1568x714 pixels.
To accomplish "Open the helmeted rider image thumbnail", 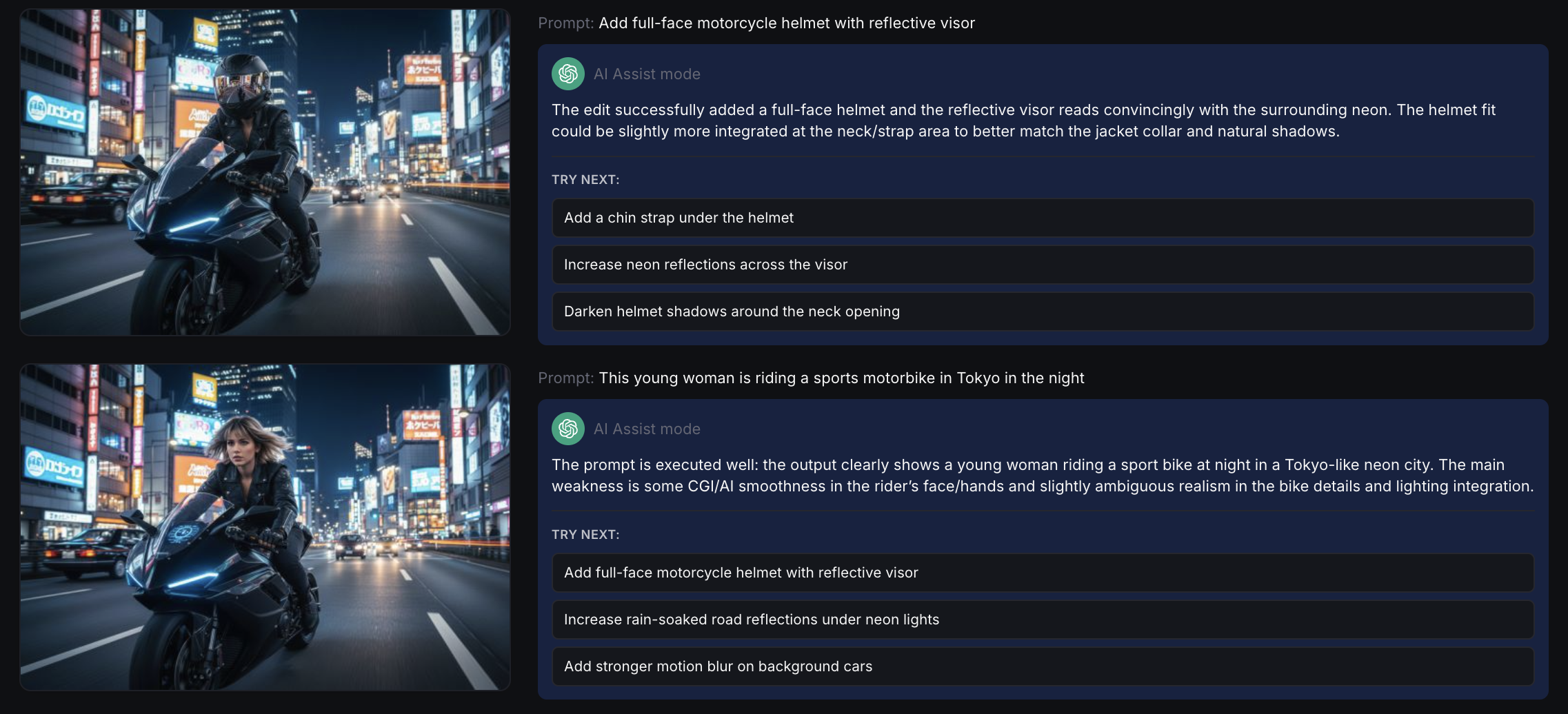I will 265,173.
